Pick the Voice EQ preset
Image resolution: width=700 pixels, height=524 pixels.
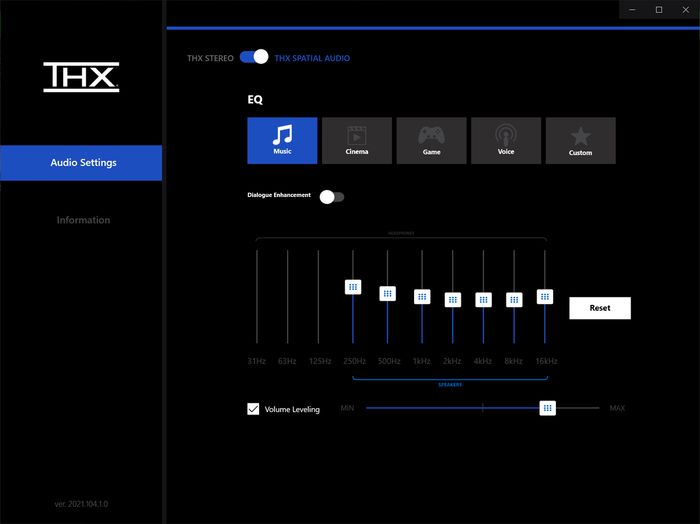coord(506,141)
